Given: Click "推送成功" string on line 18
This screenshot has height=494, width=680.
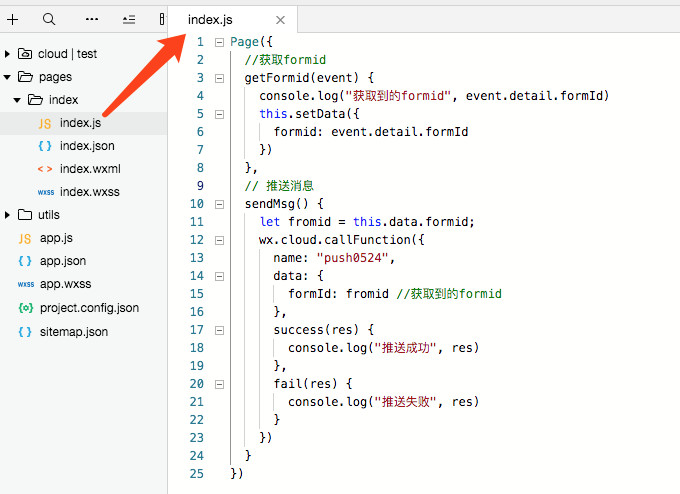Looking at the screenshot, I should pos(405,348).
